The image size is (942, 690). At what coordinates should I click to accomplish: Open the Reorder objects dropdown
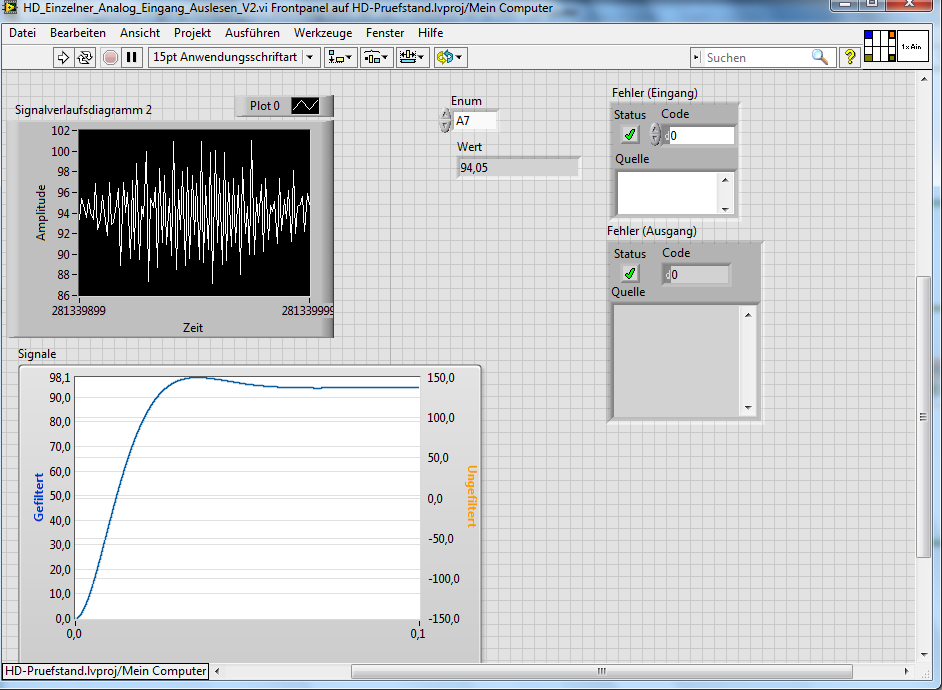point(450,57)
